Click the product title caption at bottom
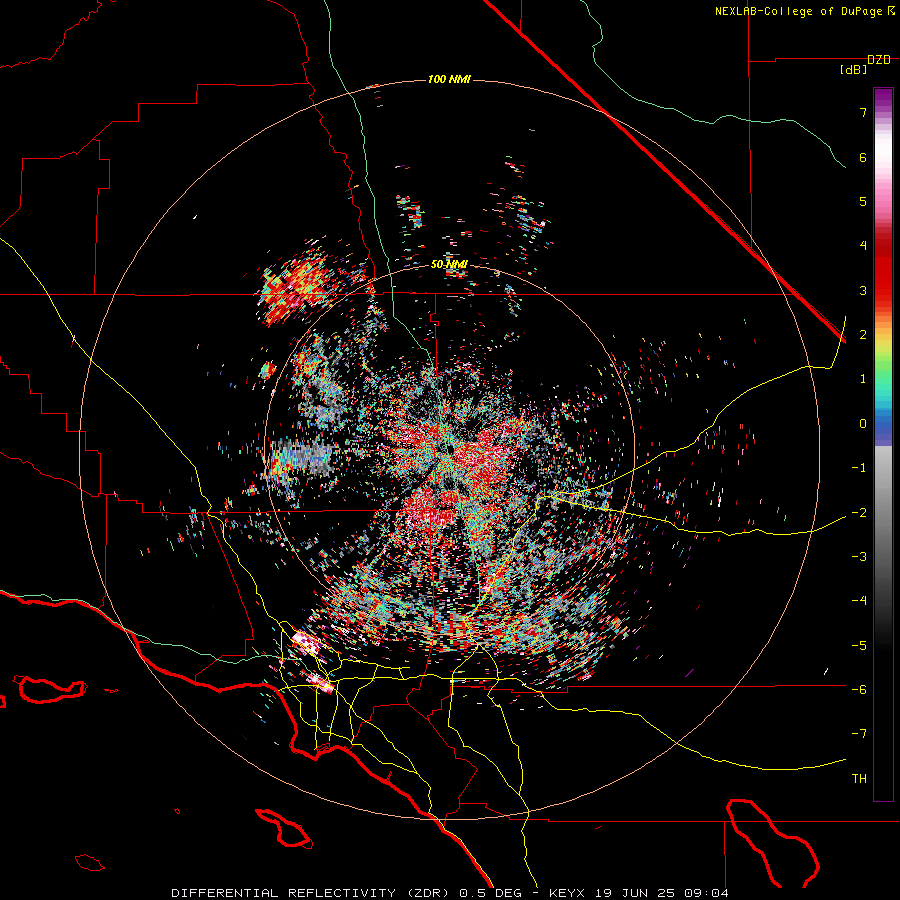Screen dimensions: 900x900 click(450, 893)
